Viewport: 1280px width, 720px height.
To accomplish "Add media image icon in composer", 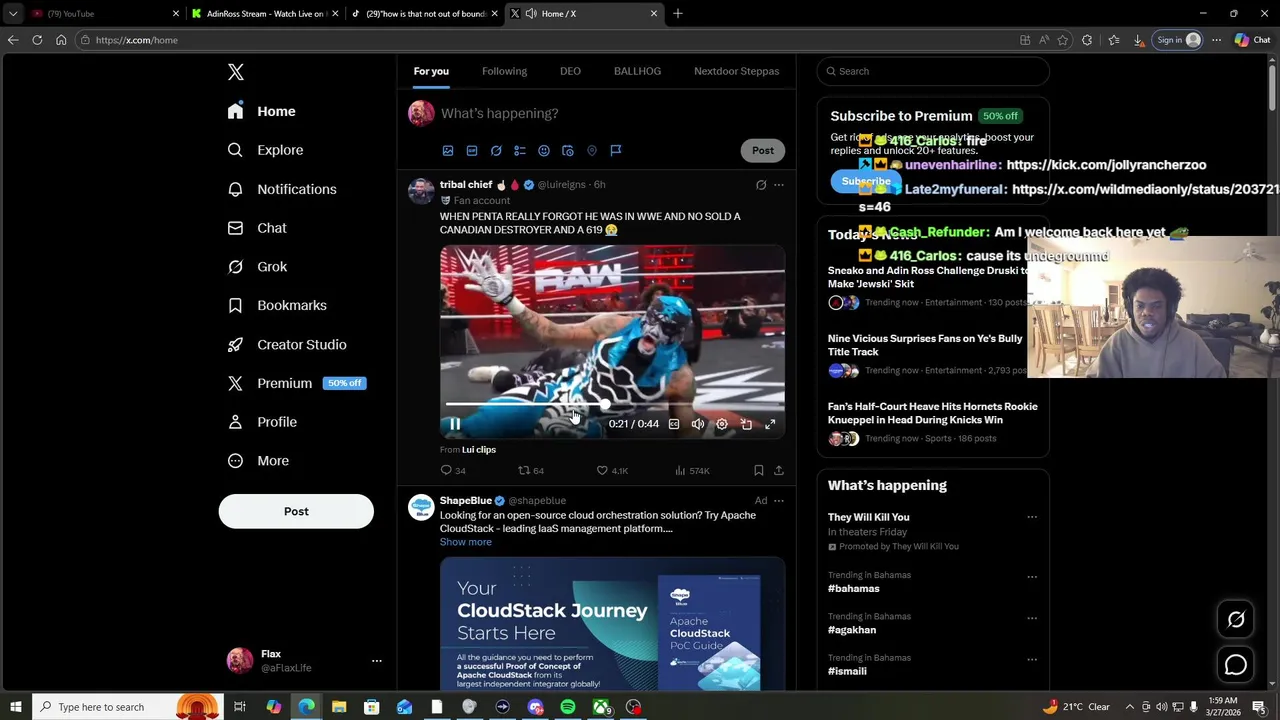I will (448, 150).
